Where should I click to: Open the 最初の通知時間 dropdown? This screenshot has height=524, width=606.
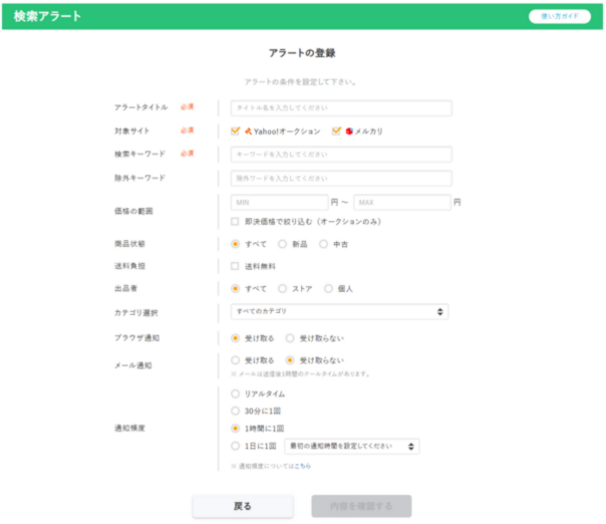[352, 446]
